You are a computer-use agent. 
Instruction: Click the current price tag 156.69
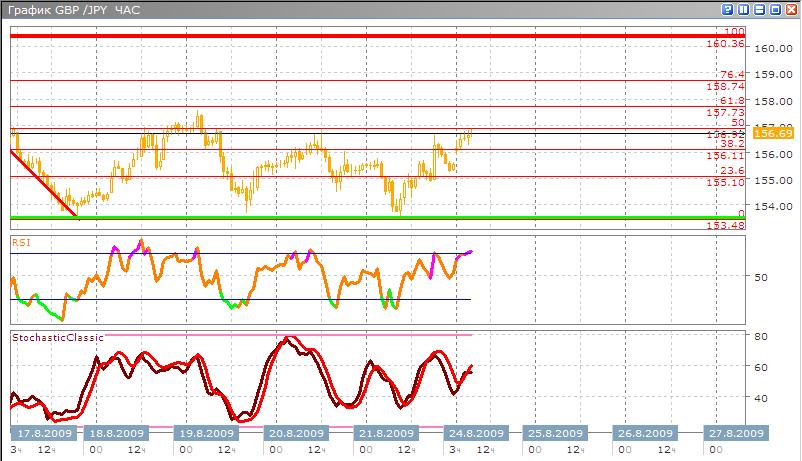point(773,133)
